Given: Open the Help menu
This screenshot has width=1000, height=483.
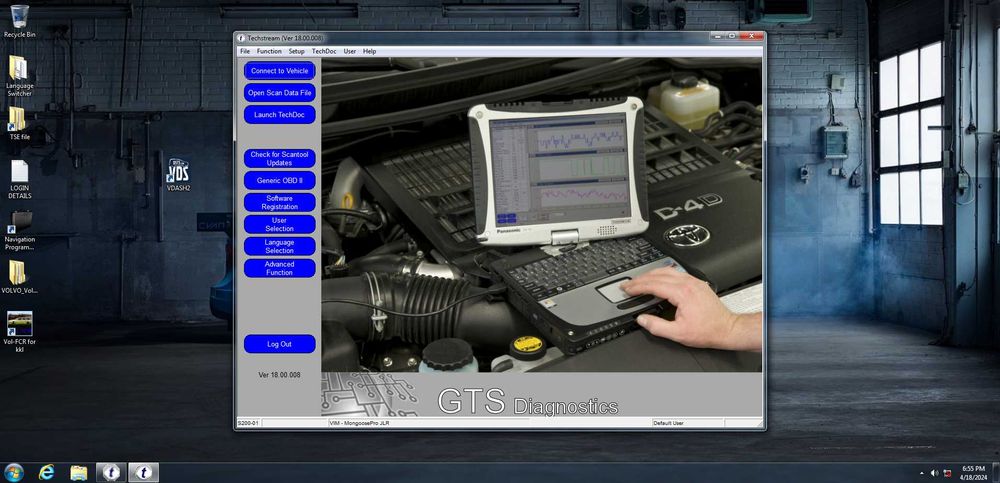Looking at the screenshot, I should point(370,51).
